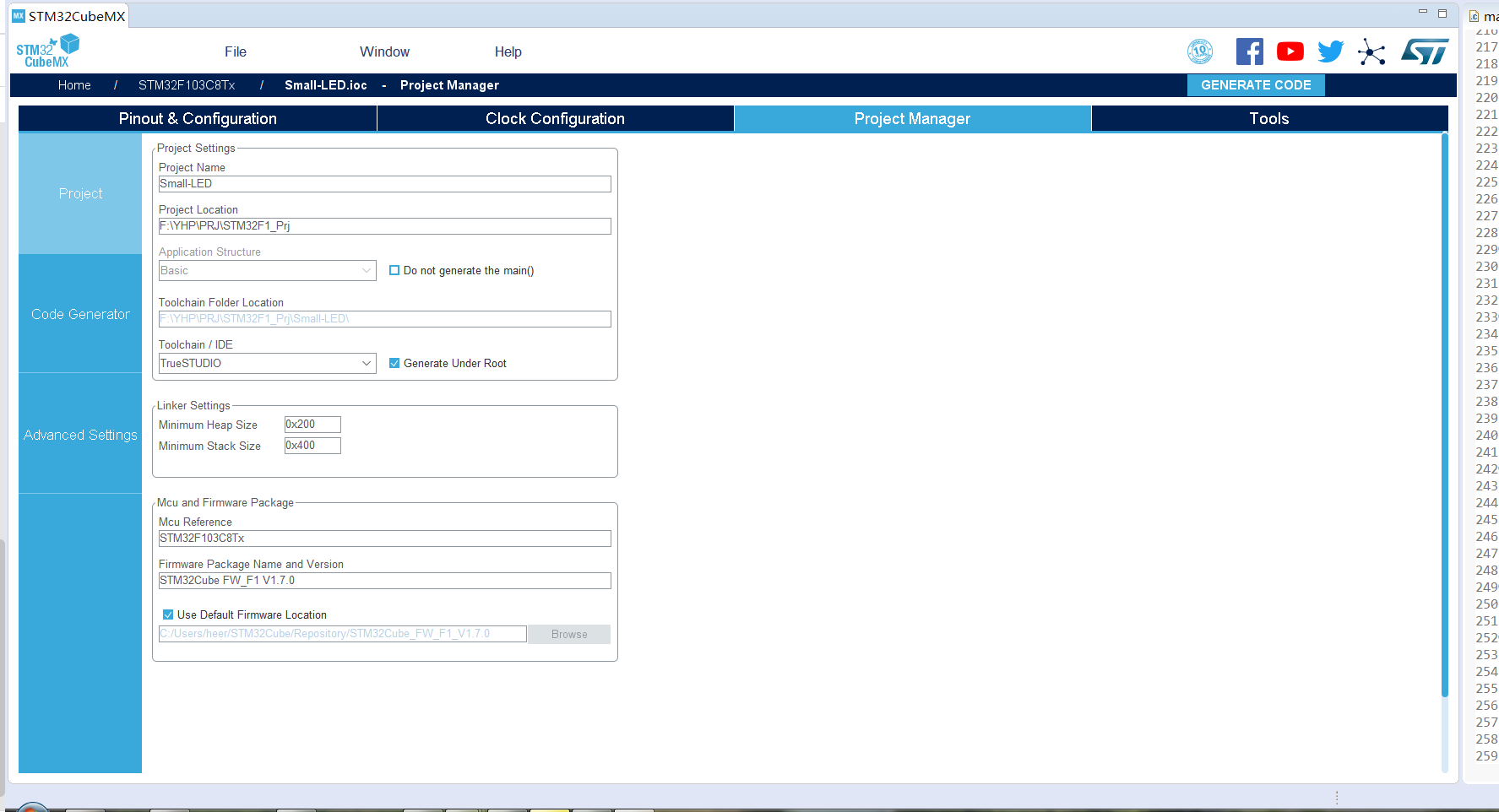
Task: Click the GENERATE CODE button
Action: 1256,85
